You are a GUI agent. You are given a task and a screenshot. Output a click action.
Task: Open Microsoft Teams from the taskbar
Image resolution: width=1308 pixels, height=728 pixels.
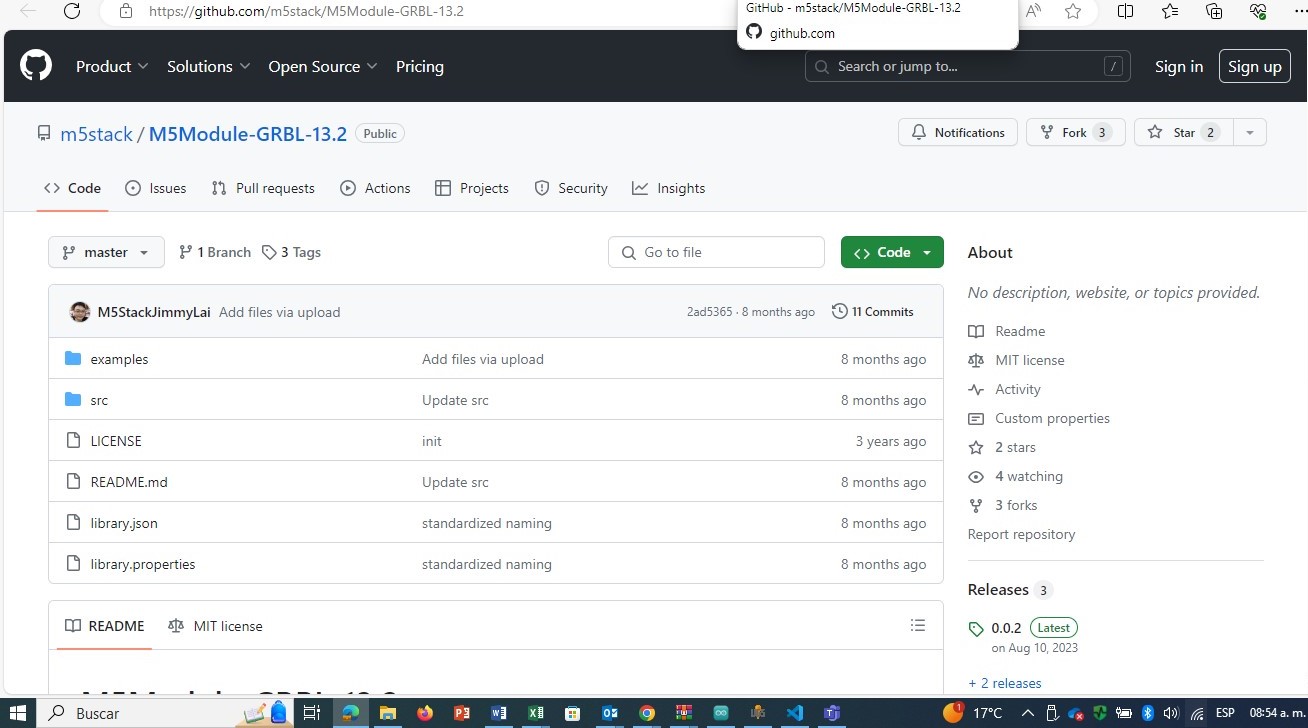(832, 713)
